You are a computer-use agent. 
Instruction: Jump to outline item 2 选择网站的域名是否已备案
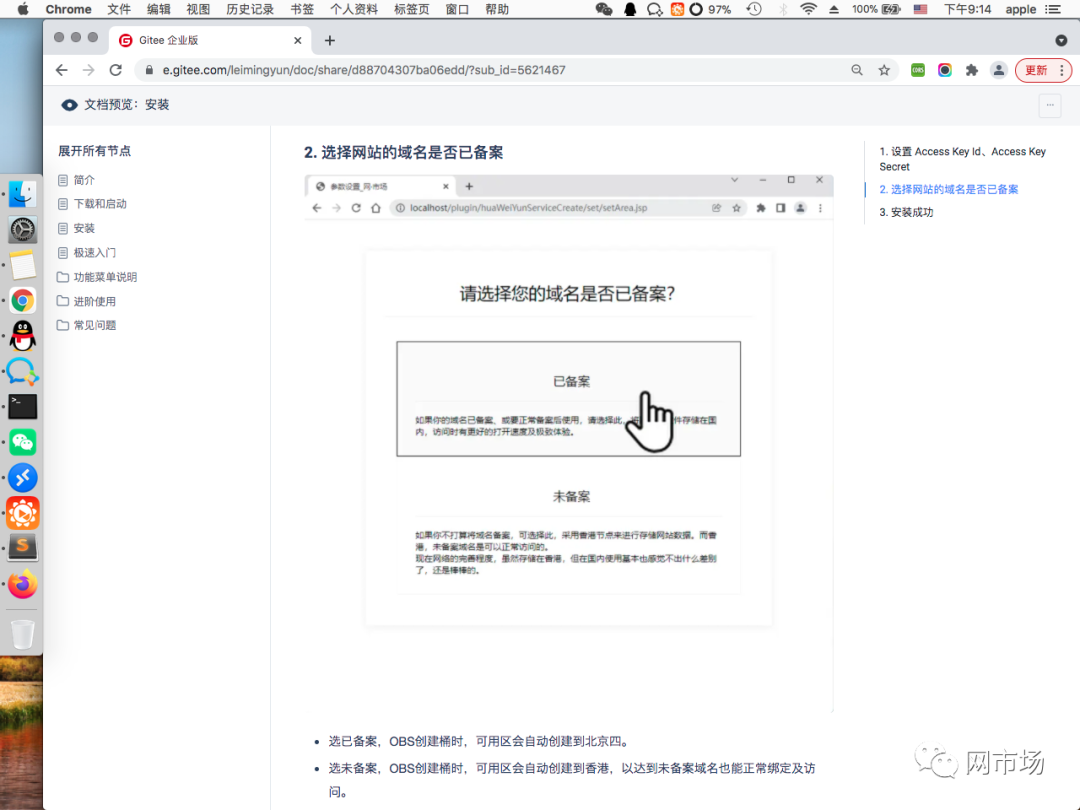click(x=948, y=189)
